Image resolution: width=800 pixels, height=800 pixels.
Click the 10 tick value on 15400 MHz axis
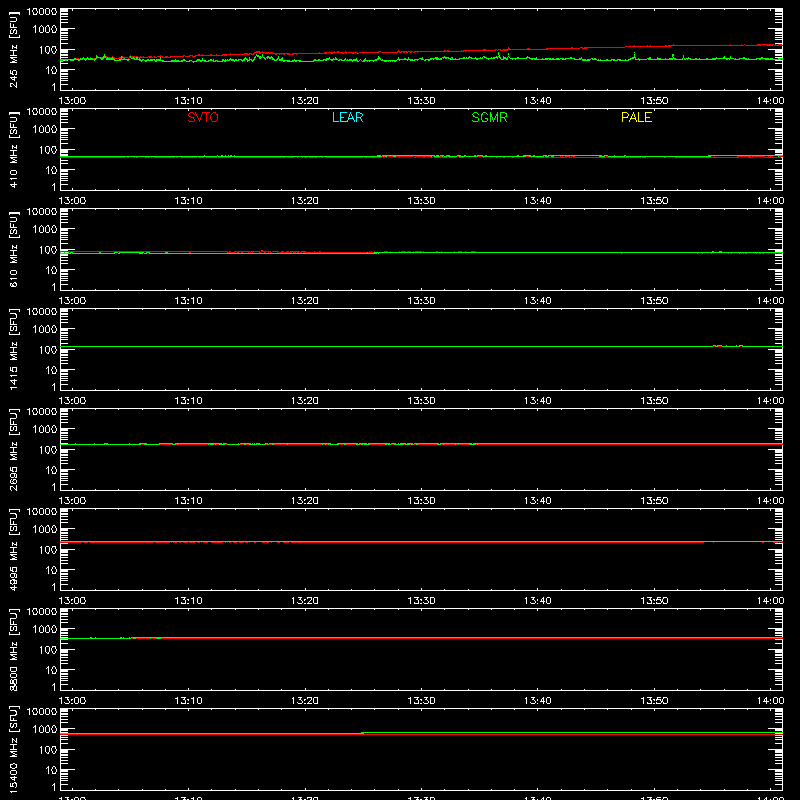(52, 770)
